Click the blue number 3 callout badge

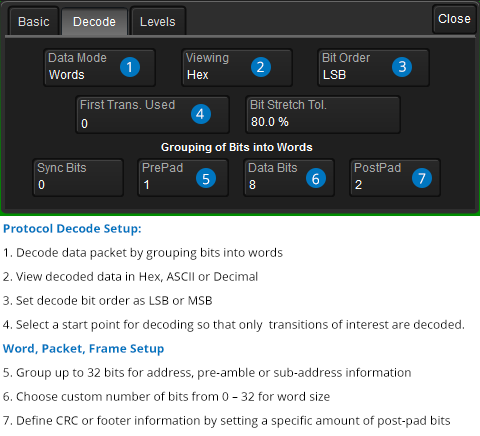(x=402, y=67)
